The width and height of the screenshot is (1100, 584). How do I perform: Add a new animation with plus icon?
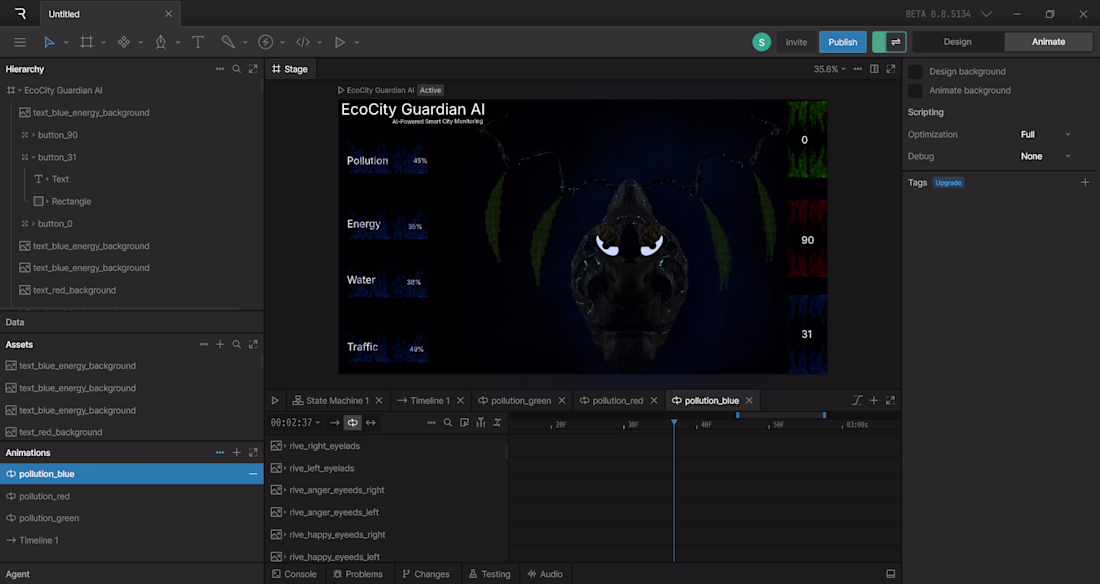(236, 453)
